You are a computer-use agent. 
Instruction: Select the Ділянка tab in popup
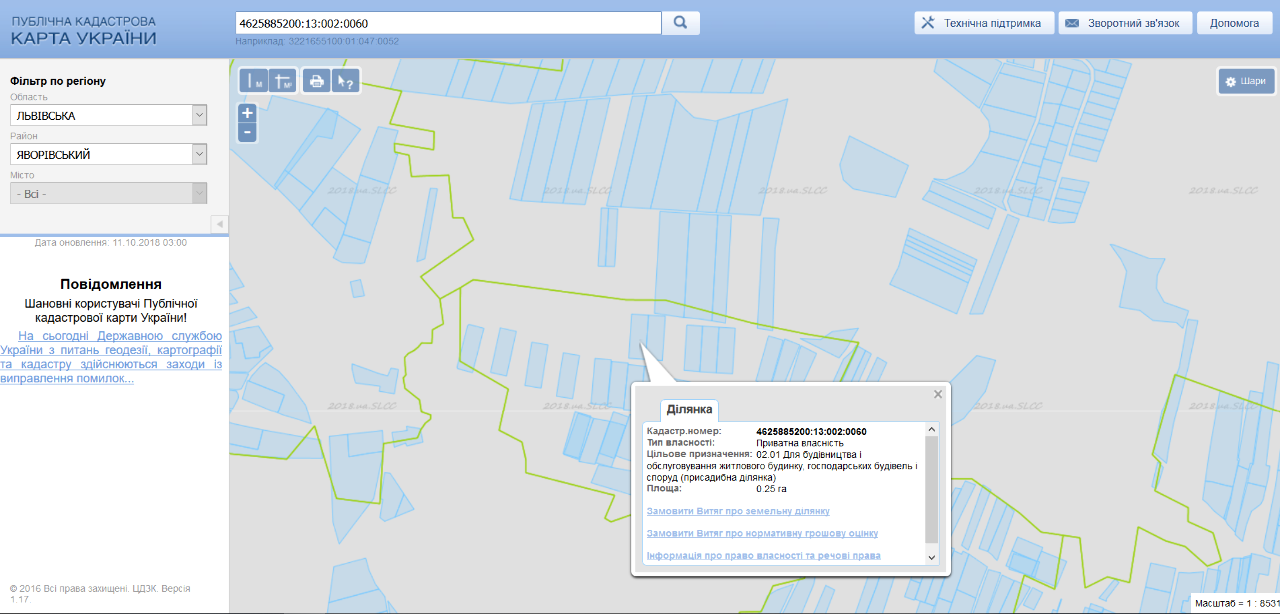click(689, 410)
